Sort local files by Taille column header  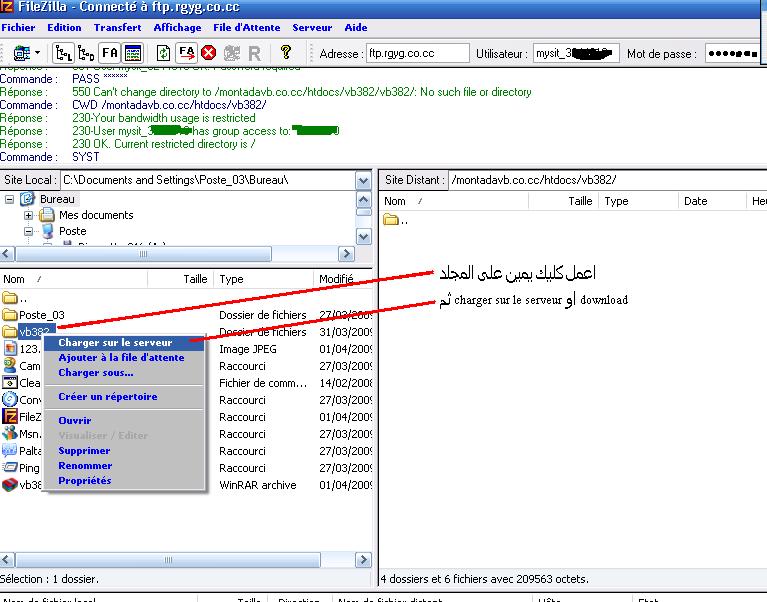coord(195,280)
